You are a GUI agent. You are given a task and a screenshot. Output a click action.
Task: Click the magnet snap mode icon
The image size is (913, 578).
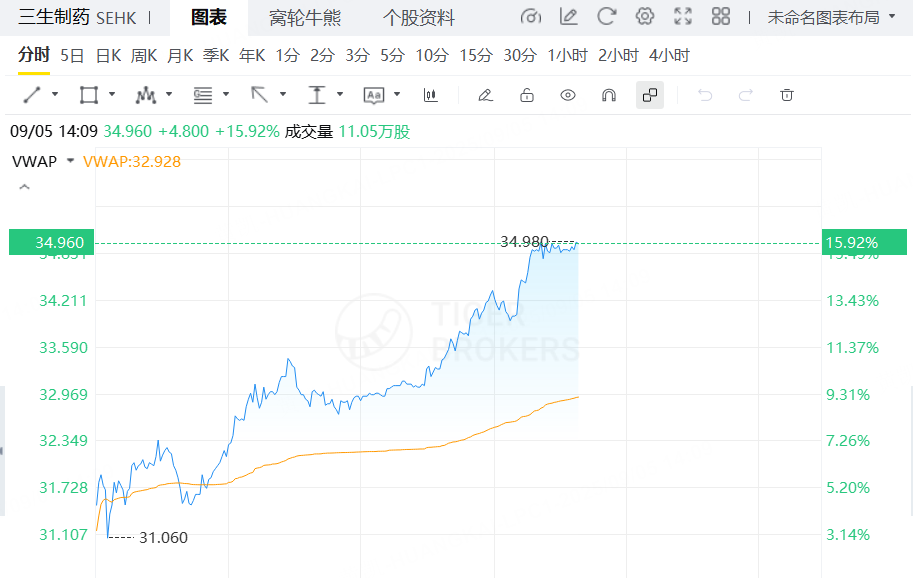(608, 95)
